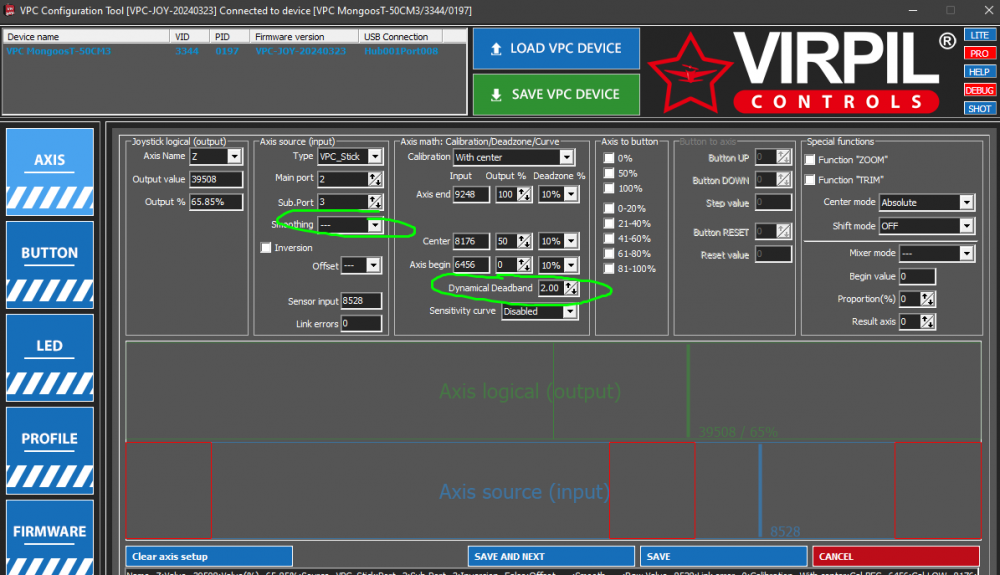Click the Axis begin Output % stepper
The image size is (1000, 575).
coord(524,265)
